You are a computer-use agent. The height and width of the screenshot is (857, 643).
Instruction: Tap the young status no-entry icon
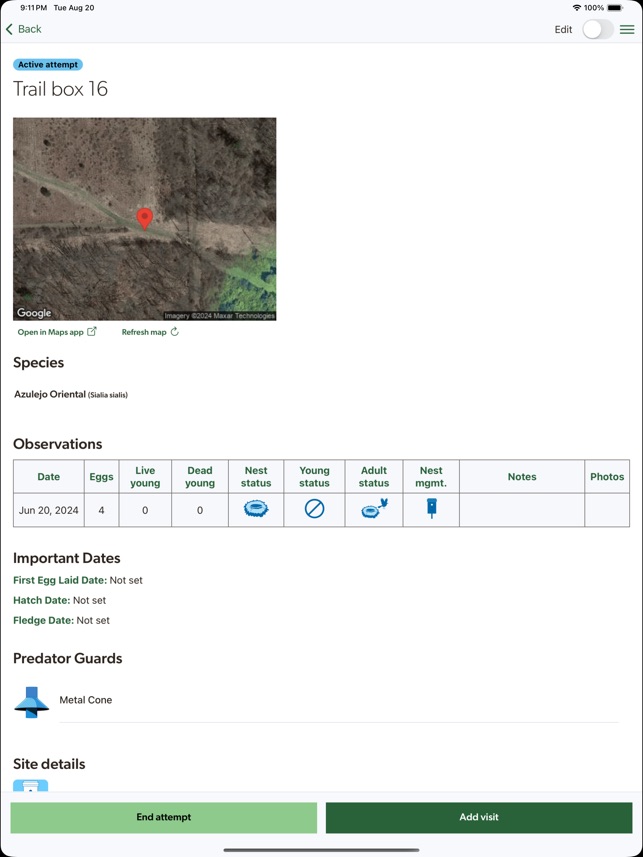point(314,509)
